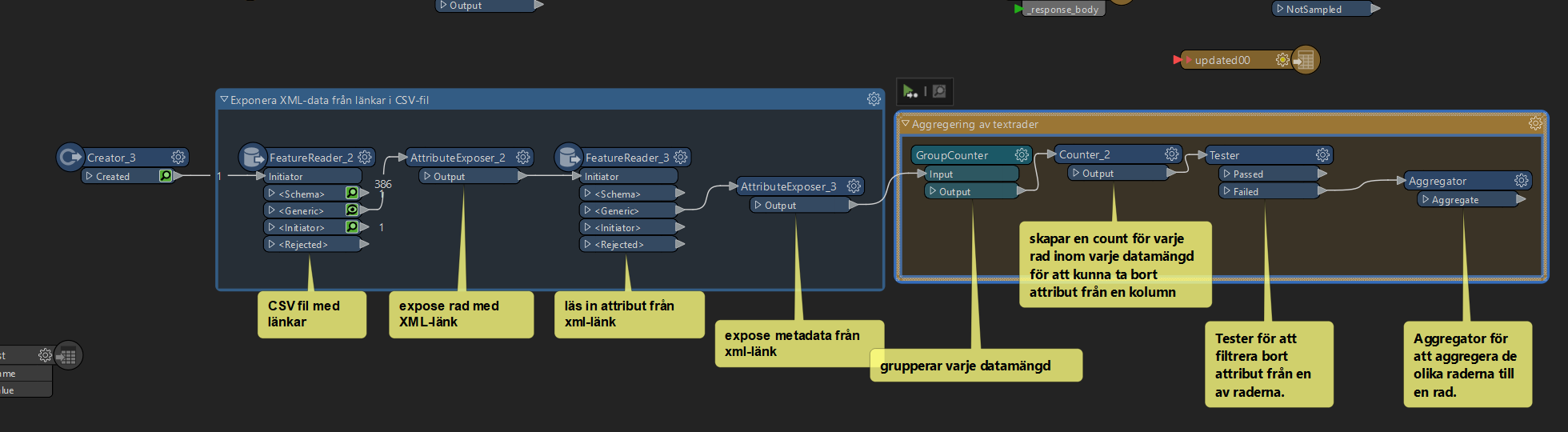Image resolution: width=1568 pixels, height=432 pixels.
Task: Open gear on Aggregering av textrader bookmark
Action: point(1535,124)
